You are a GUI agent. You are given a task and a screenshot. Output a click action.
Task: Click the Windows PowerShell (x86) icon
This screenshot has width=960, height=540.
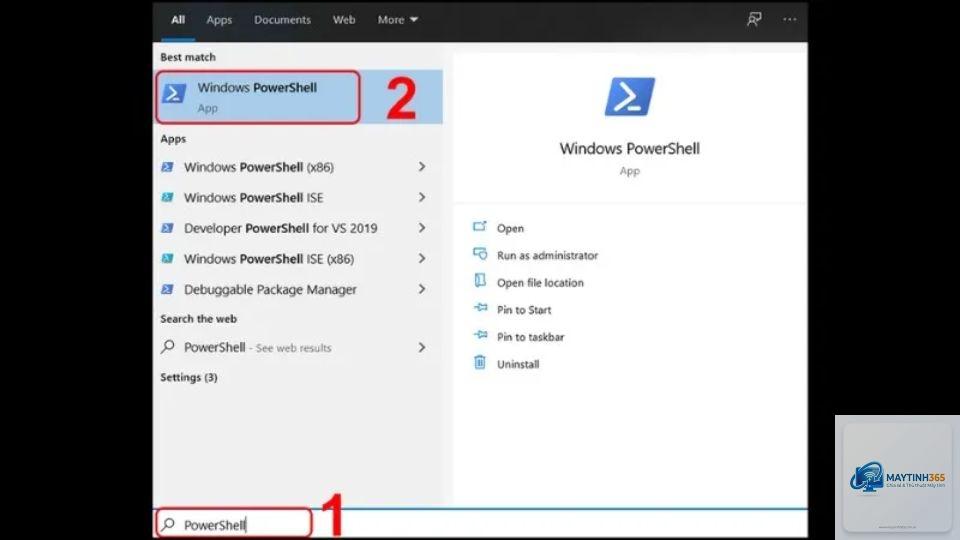coord(167,167)
